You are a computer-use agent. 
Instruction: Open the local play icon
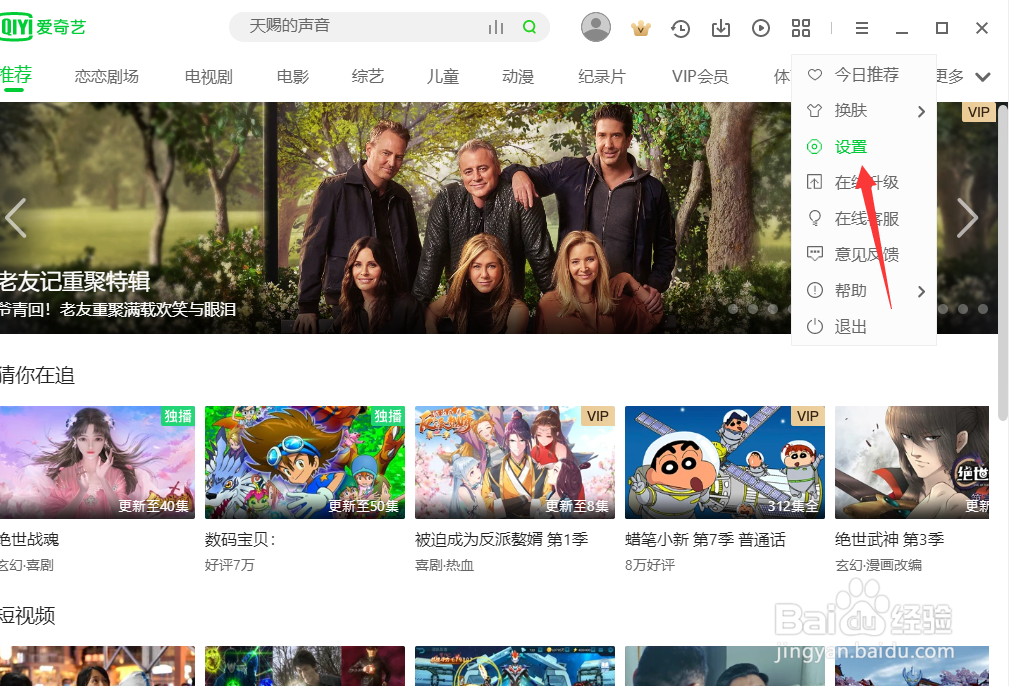pos(761,28)
